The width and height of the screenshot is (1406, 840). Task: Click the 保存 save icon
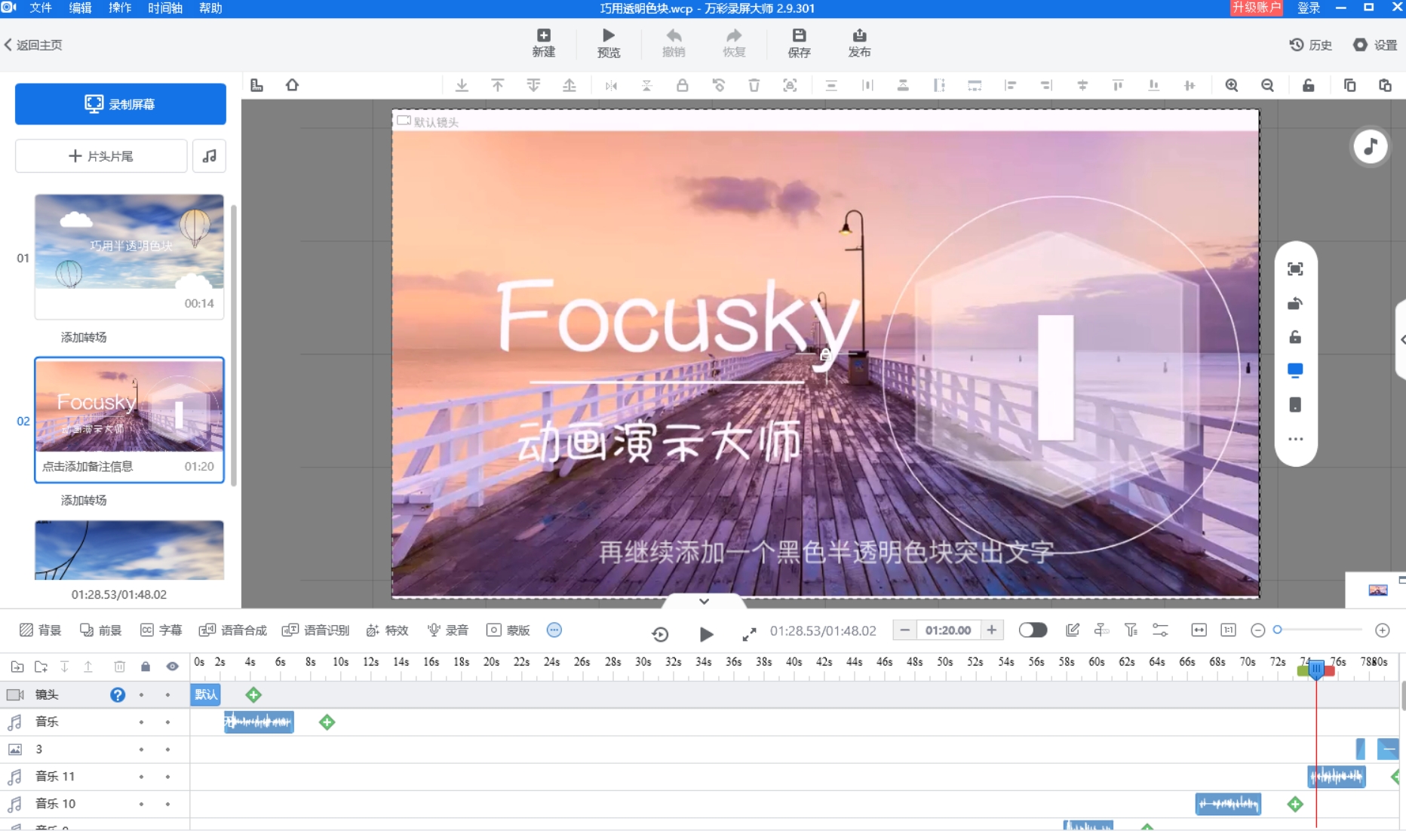(x=799, y=43)
